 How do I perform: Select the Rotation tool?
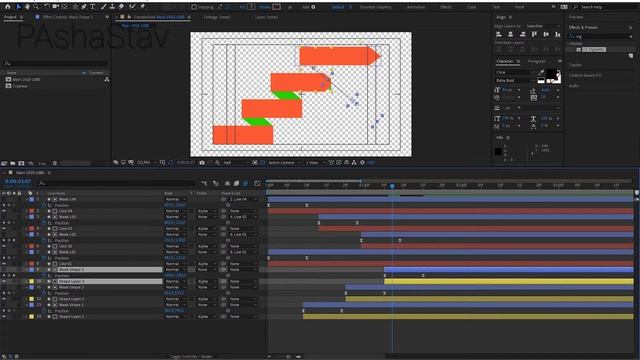pyautogui.click(x=47, y=7)
